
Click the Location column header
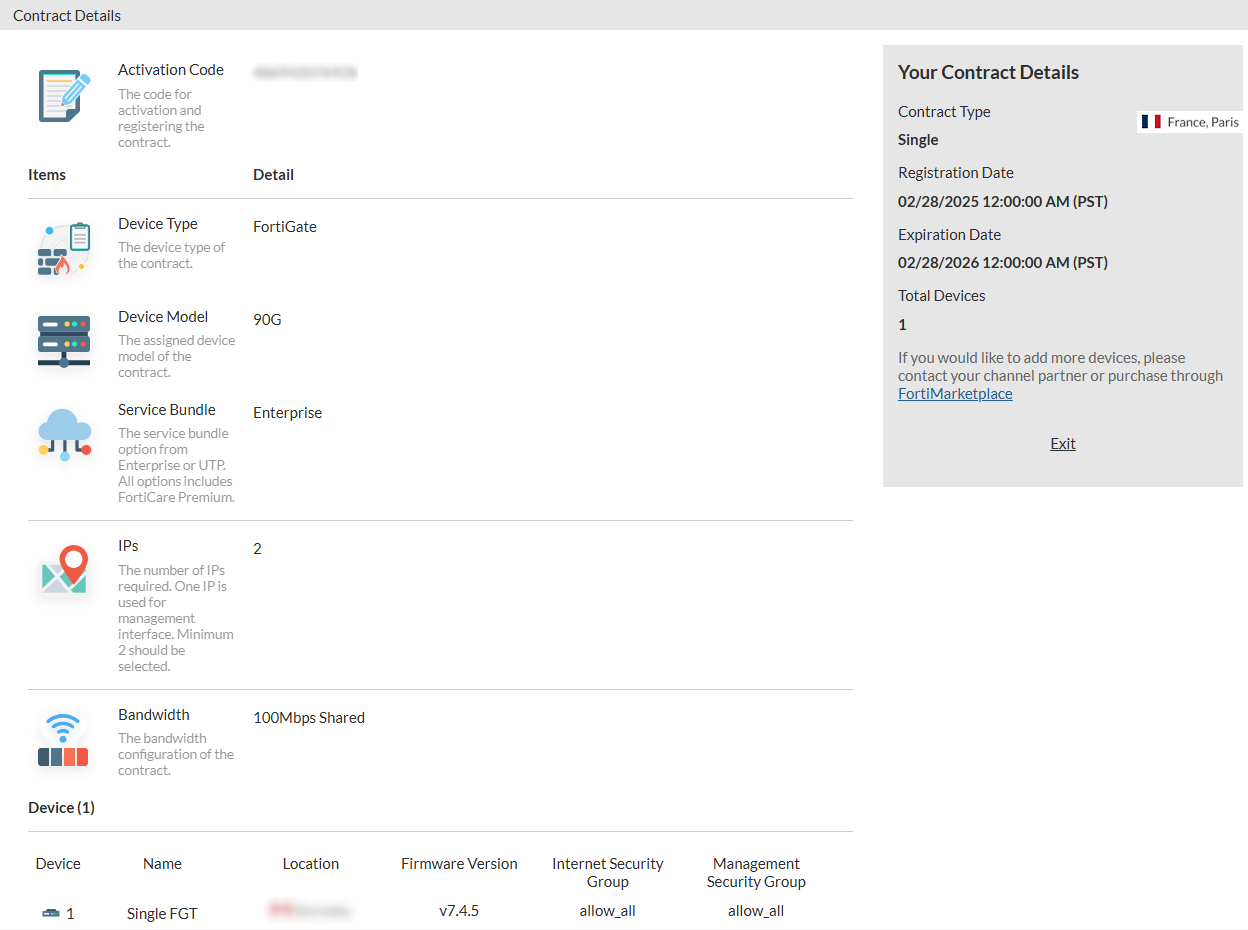[x=310, y=864]
